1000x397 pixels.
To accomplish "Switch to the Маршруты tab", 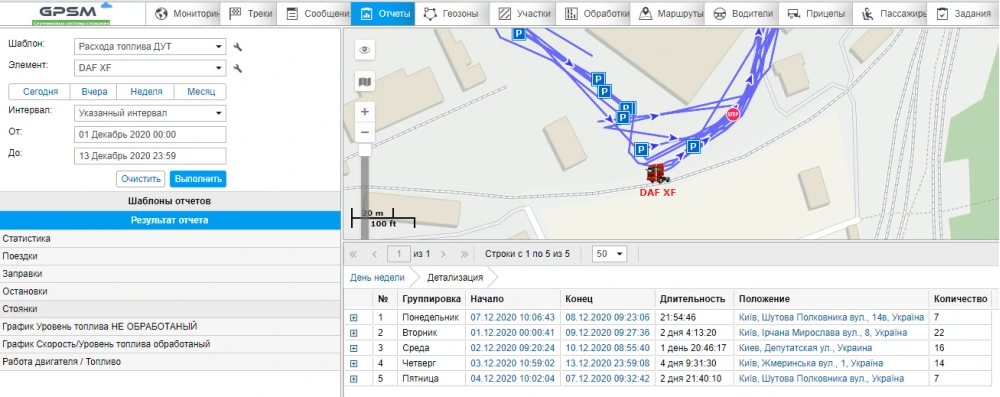I will tap(668, 13).
